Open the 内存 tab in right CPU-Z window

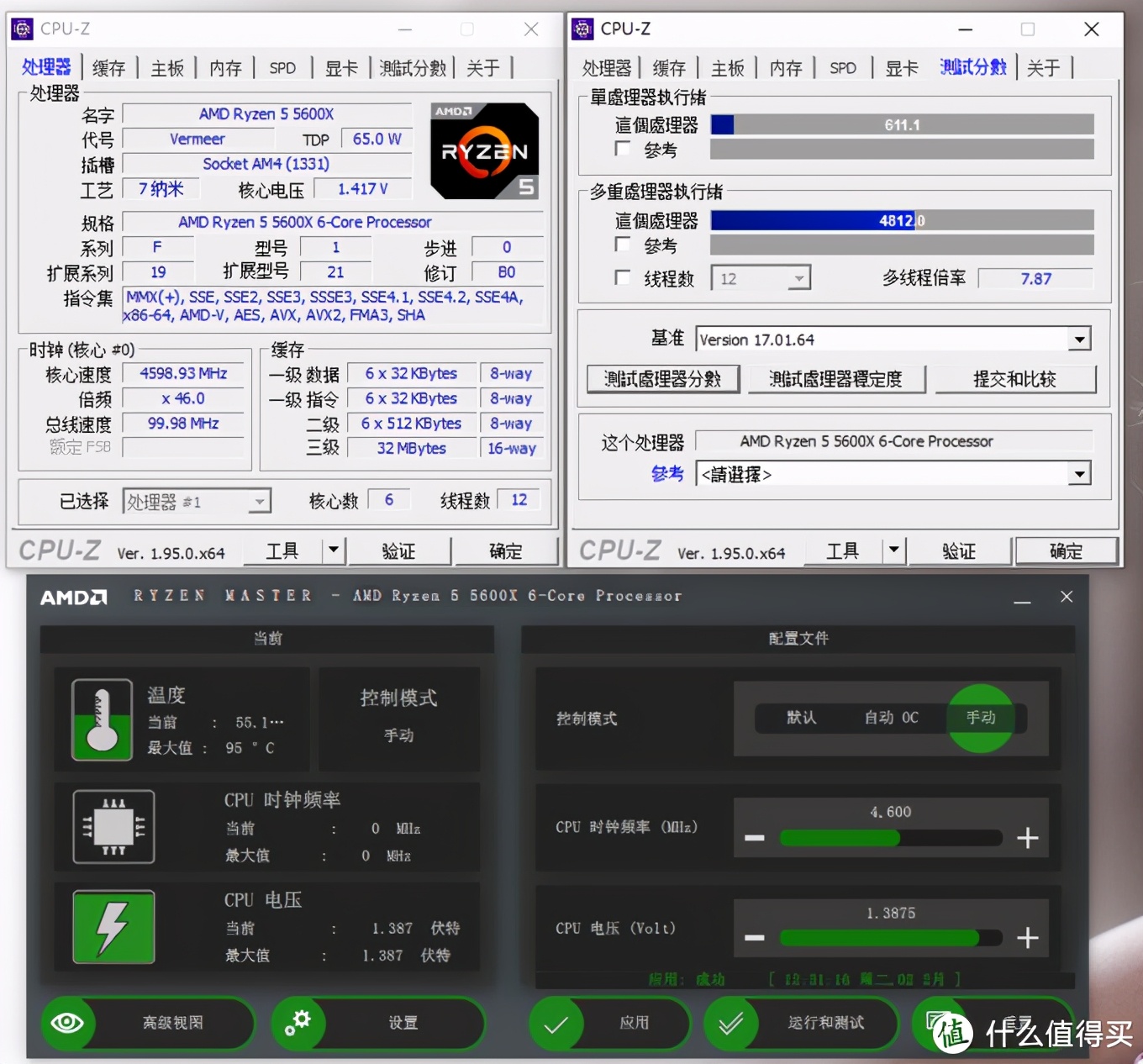[x=786, y=68]
